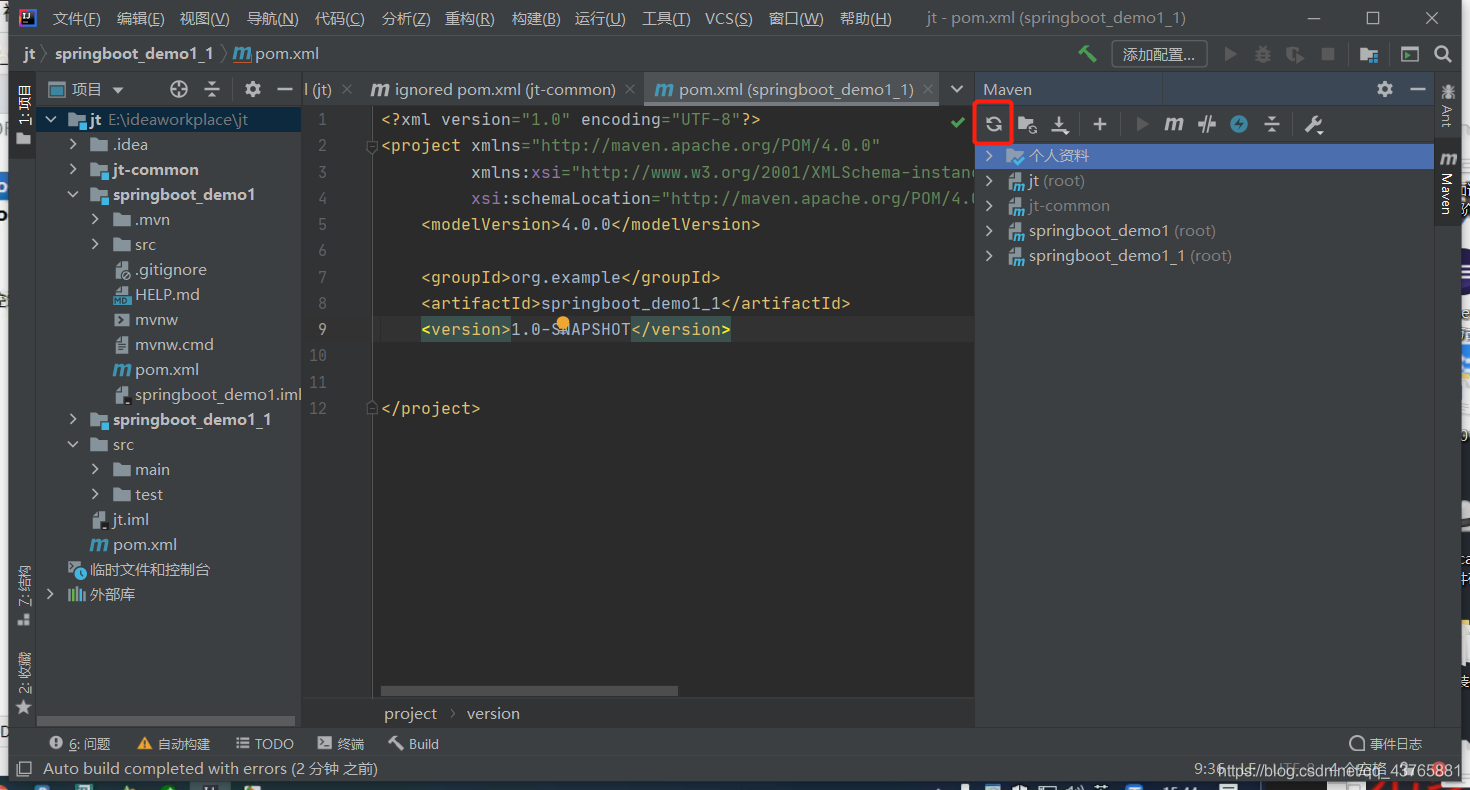Image resolution: width=1470 pixels, height=790 pixels.
Task: Click Execute Maven Goal 'm' icon
Action: [1174, 124]
